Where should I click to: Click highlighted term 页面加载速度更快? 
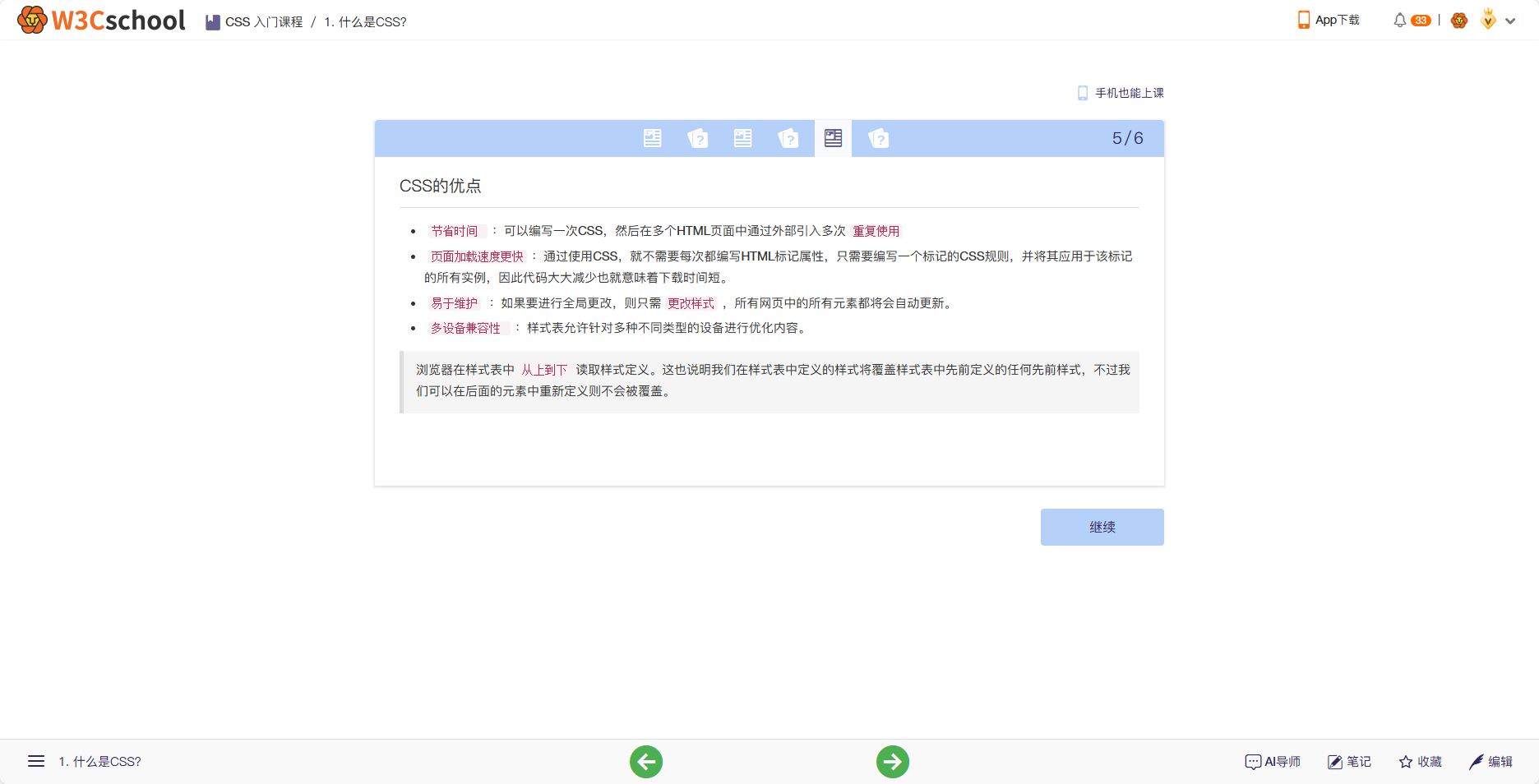pyautogui.click(x=477, y=256)
